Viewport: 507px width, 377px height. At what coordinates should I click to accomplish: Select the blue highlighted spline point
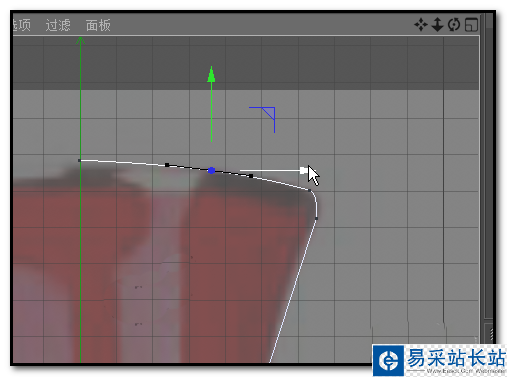211,171
